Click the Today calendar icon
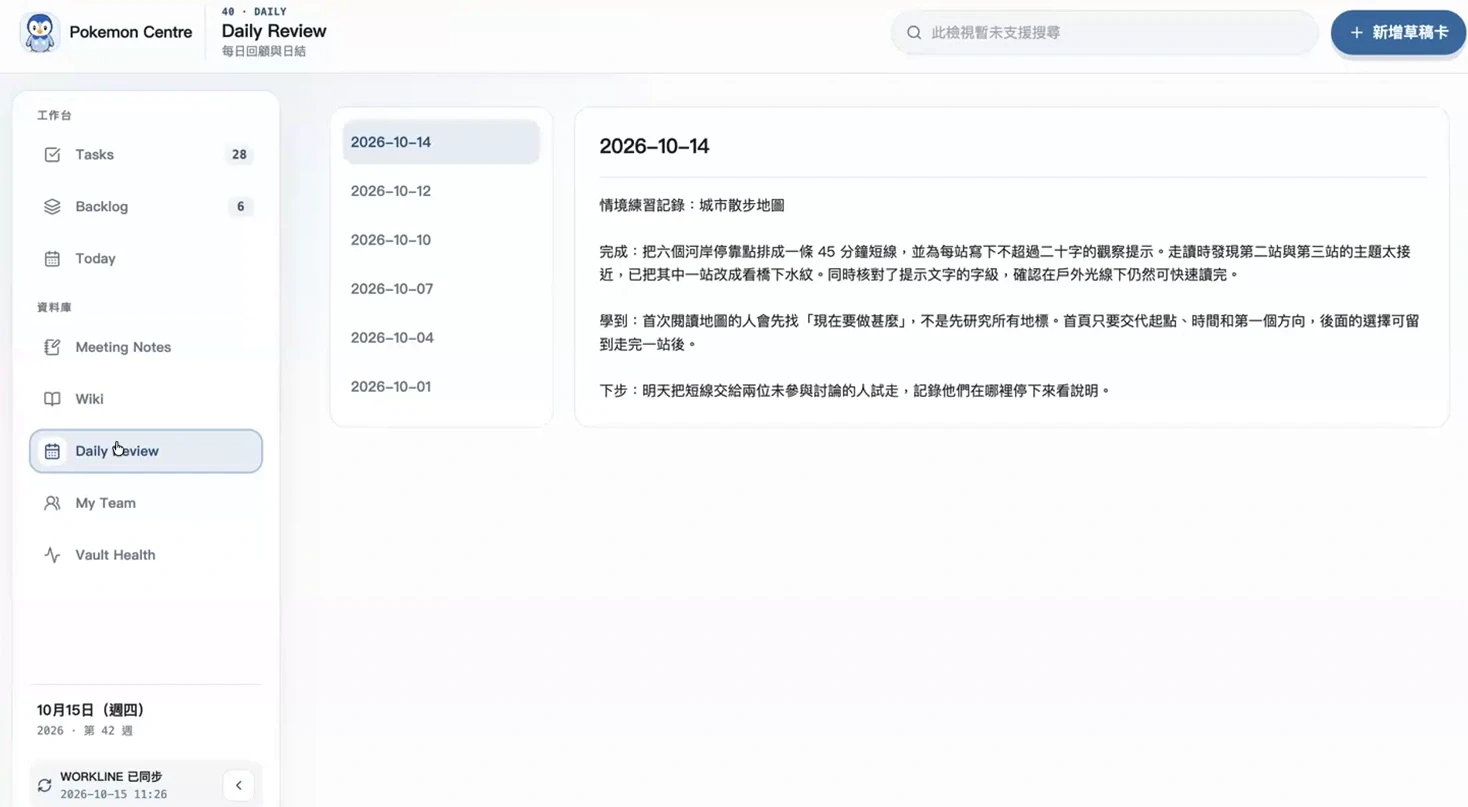Screen dimensions: 1468x807 tap(52, 259)
